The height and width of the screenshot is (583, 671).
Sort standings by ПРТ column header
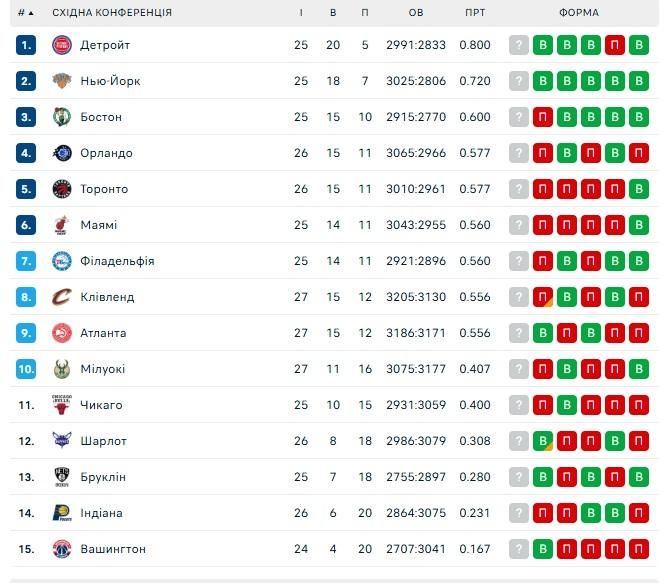tap(476, 13)
